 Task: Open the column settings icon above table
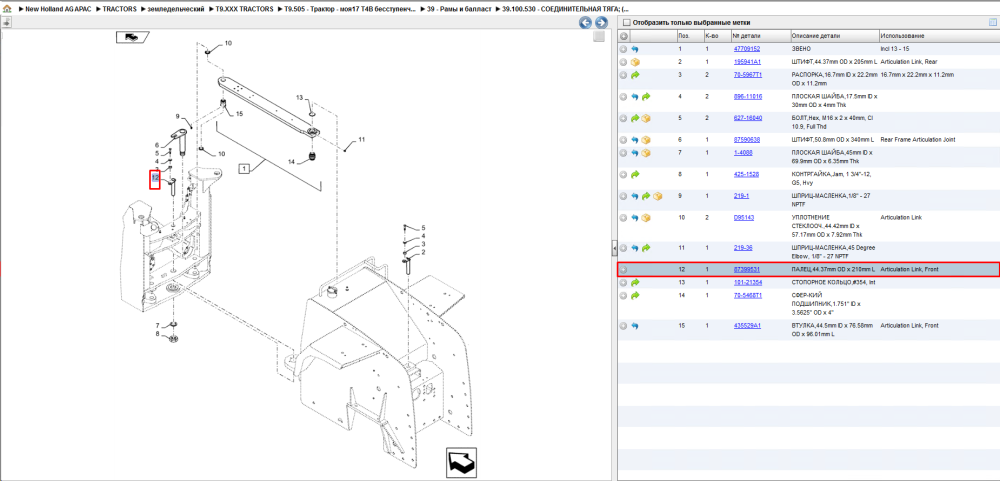[992, 23]
